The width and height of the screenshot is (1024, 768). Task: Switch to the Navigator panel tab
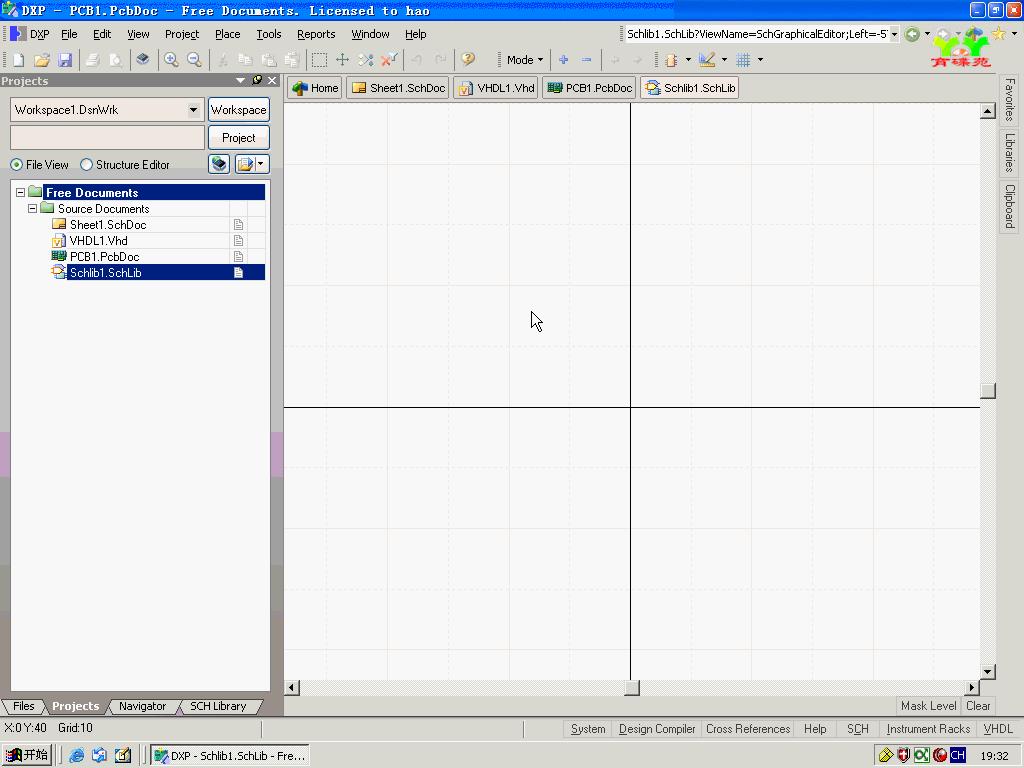click(x=142, y=706)
